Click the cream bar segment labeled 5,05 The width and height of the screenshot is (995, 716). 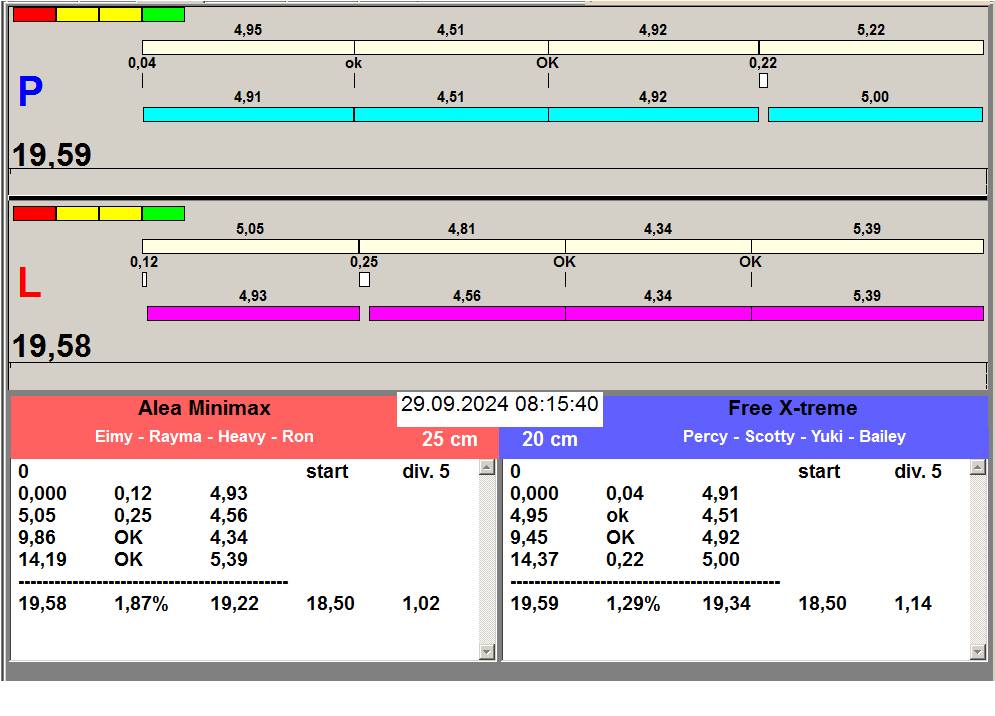(x=251, y=246)
